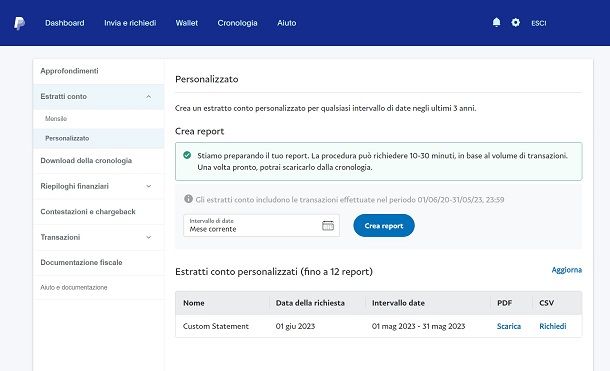The height and width of the screenshot is (371, 610).
Task: Open Wallet in the navigation bar
Action: pyautogui.click(x=187, y=23)
